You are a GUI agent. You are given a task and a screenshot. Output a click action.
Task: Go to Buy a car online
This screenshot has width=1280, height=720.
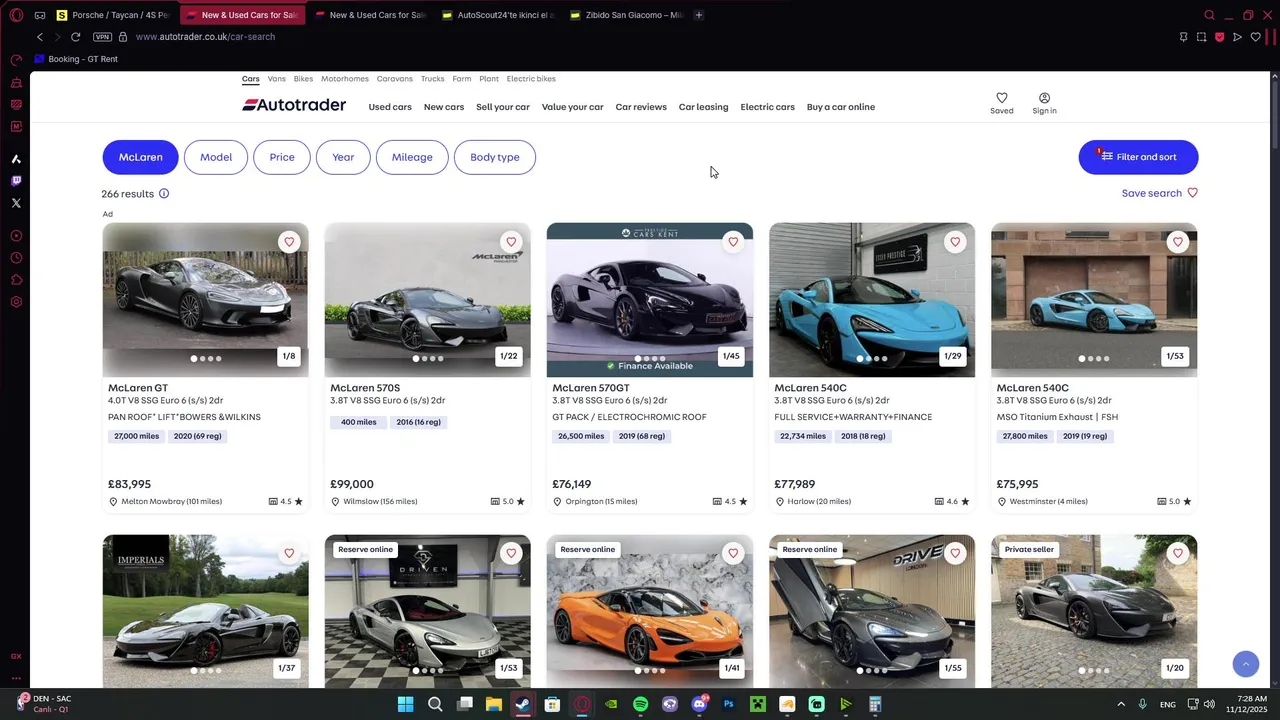pos(841,107)
